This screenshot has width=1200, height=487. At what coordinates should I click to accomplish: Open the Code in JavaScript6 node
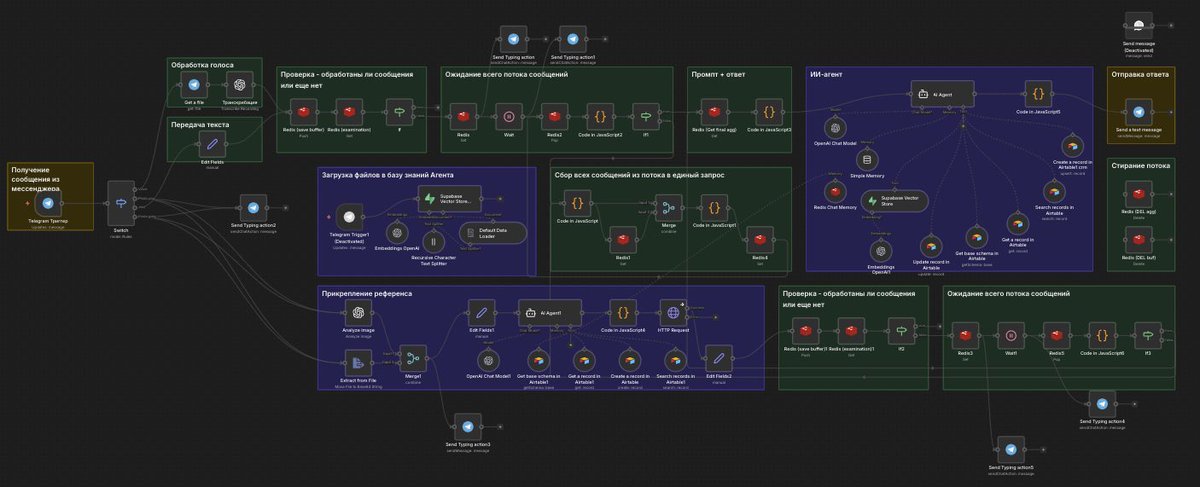pyautogui.click(x=1101, y=335)
